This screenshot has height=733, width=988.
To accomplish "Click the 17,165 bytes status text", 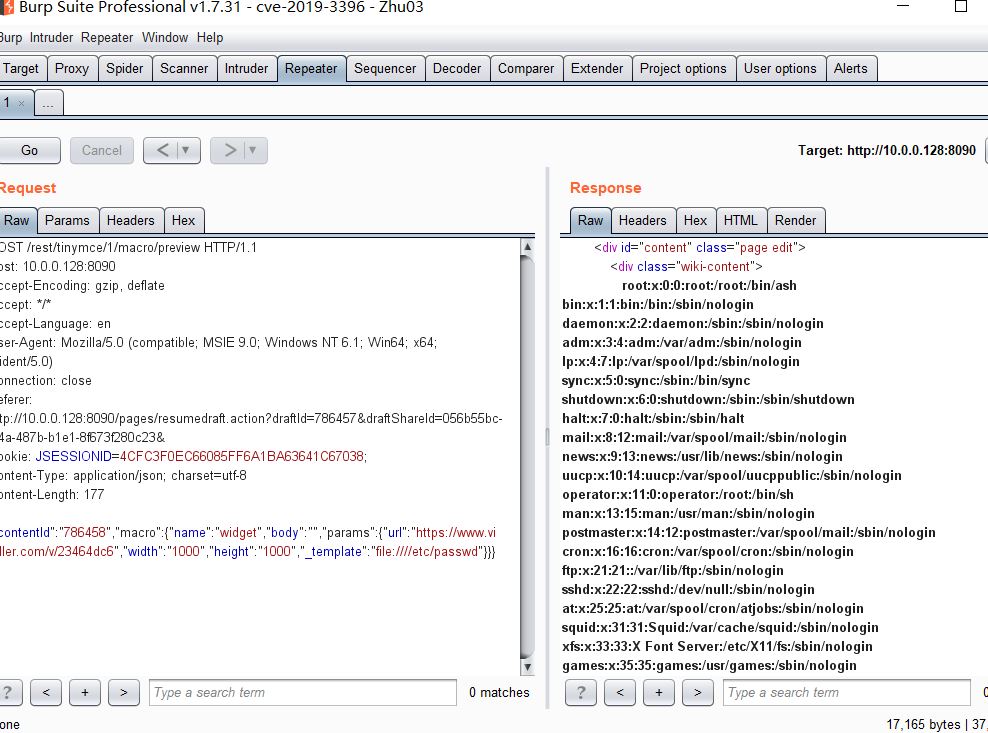I will (x=923, y=725).
